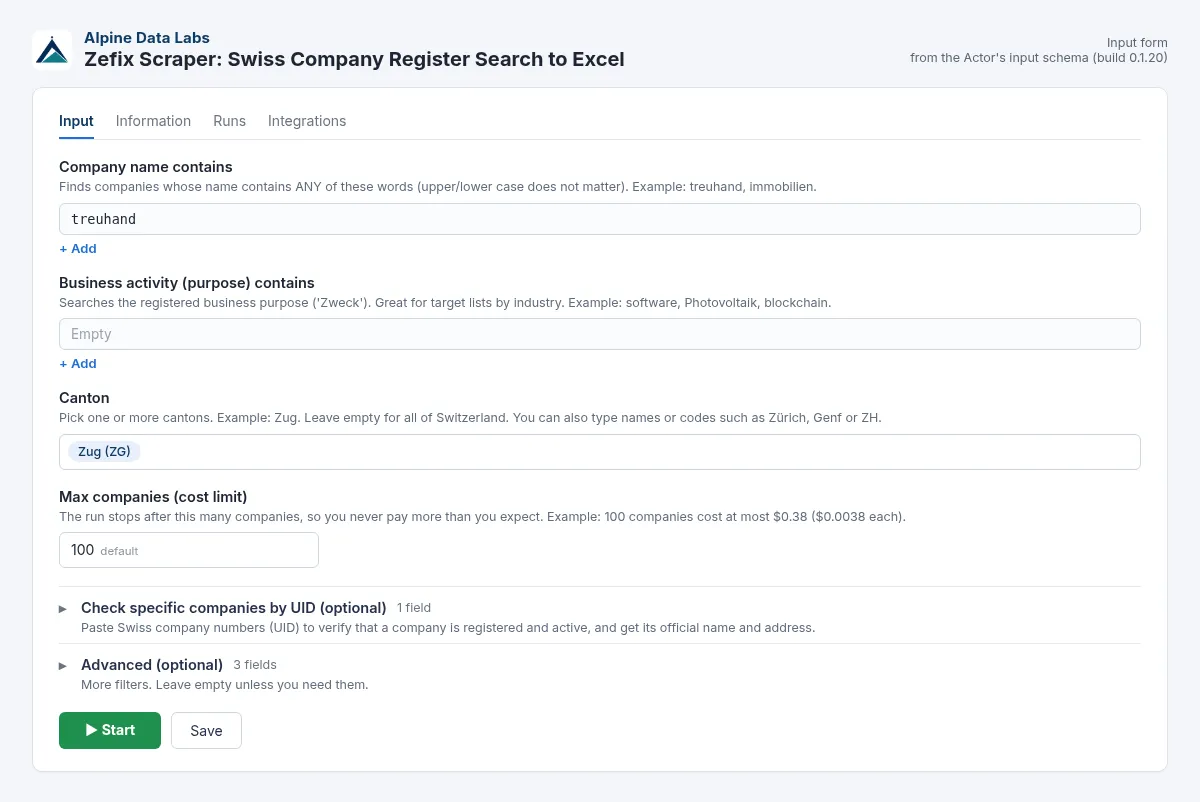The width and height of the screenshot is (1200, 802).
Task: Click the 'Paste Swiss company numbers (UID)' description
Action: 448,628
